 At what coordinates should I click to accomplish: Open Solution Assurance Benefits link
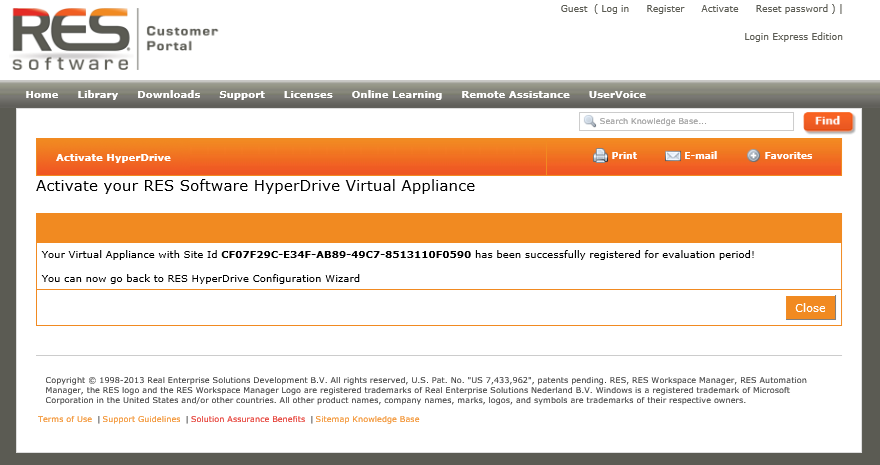(x=248, y=419)
